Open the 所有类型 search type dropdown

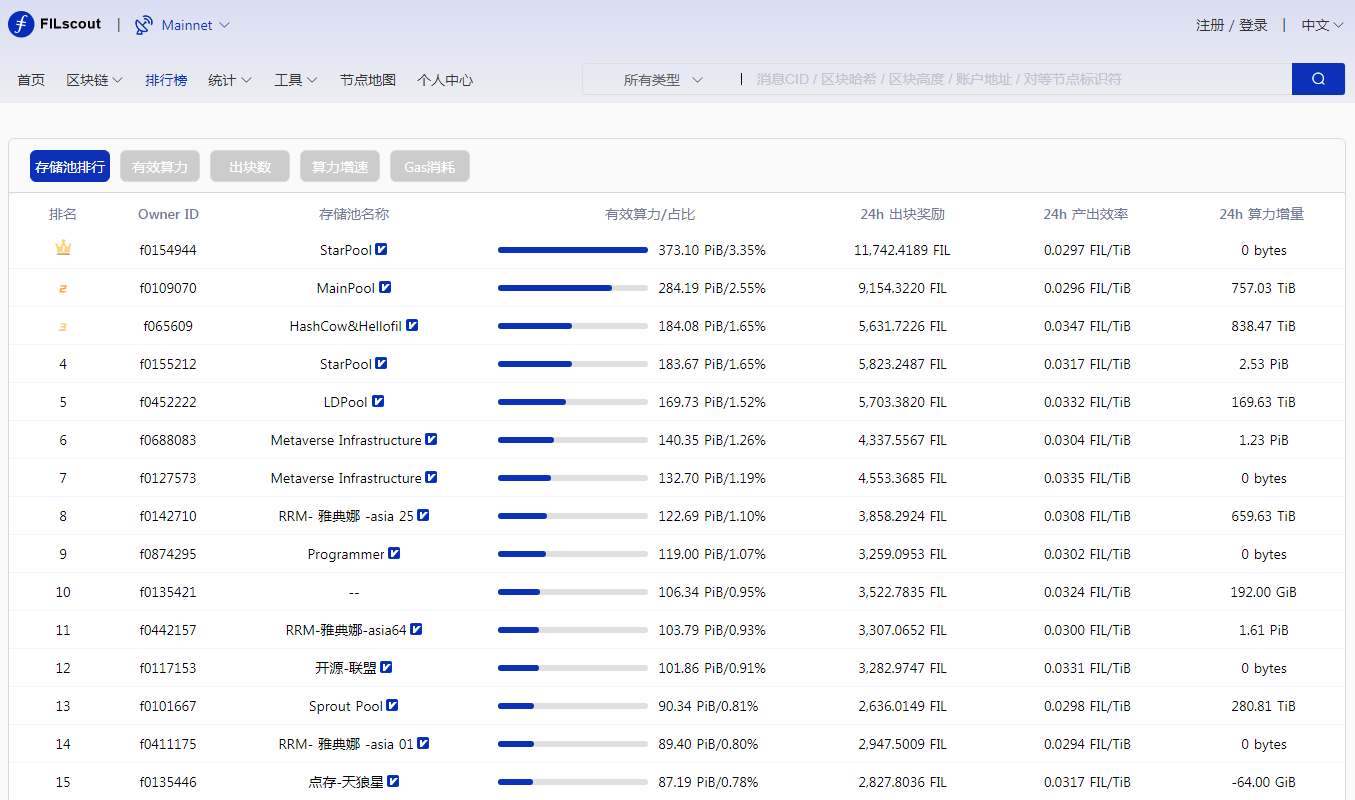pos(662,80)
